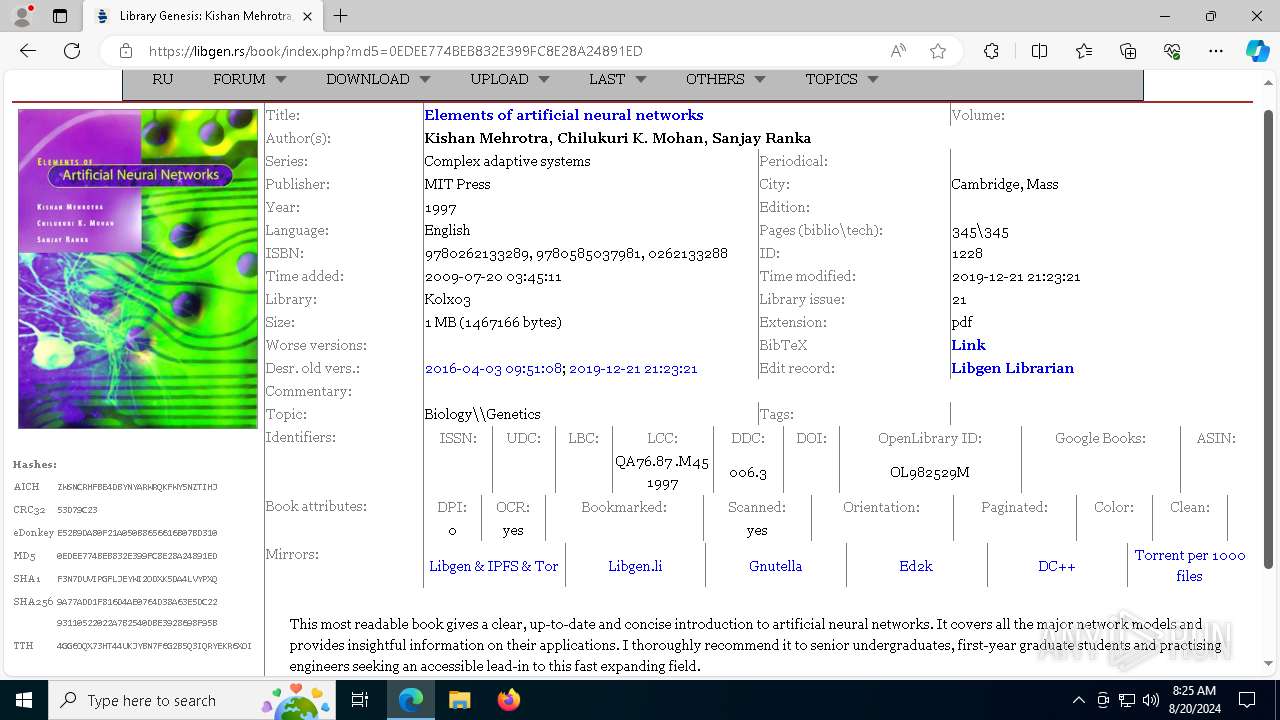Select OpenLibrary ID OL982529M
This screenshot has width=1280, height=720.
[930, 472]
